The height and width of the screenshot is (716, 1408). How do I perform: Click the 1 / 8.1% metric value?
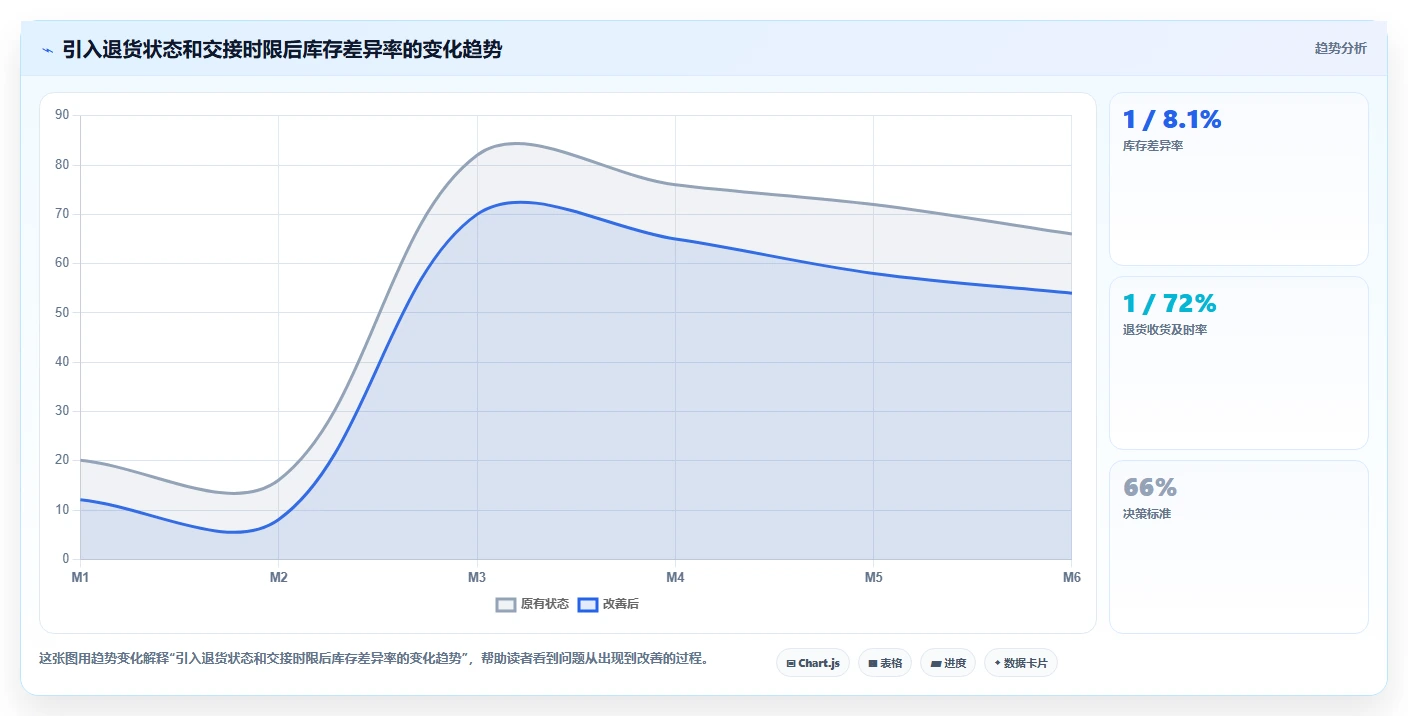tap(1172, 120)
